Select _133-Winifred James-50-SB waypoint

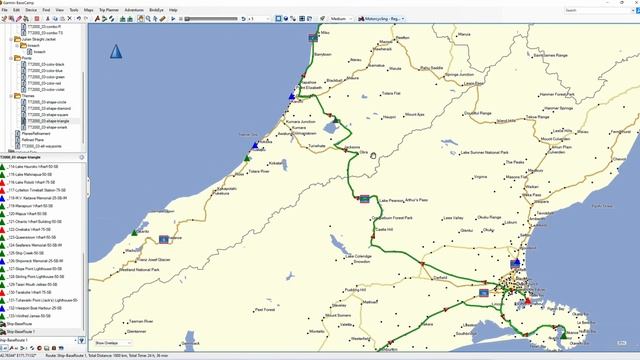tap(29, 316)
